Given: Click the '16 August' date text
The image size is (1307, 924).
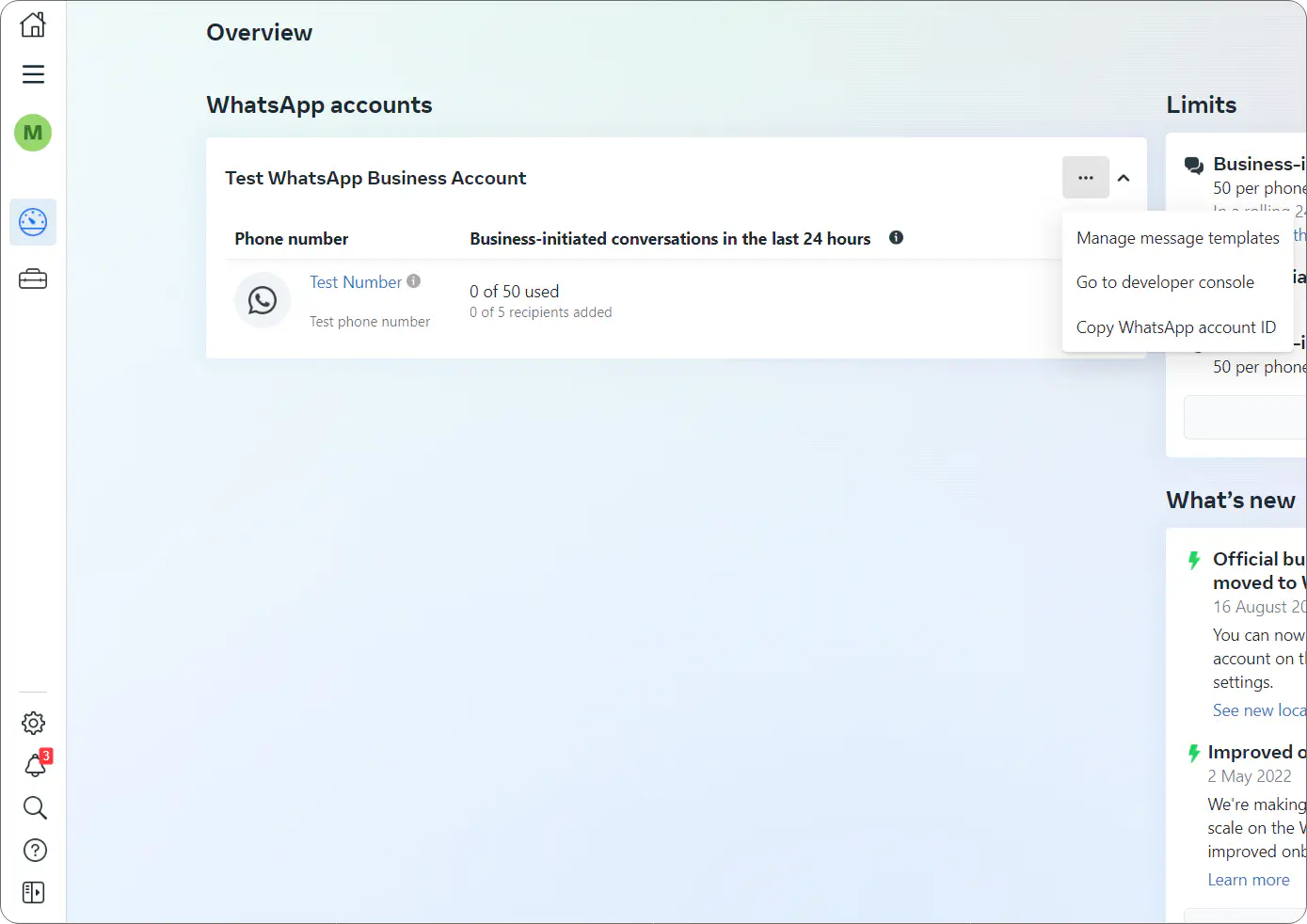Looking at the screenshot, I should tap(1259, 607).
